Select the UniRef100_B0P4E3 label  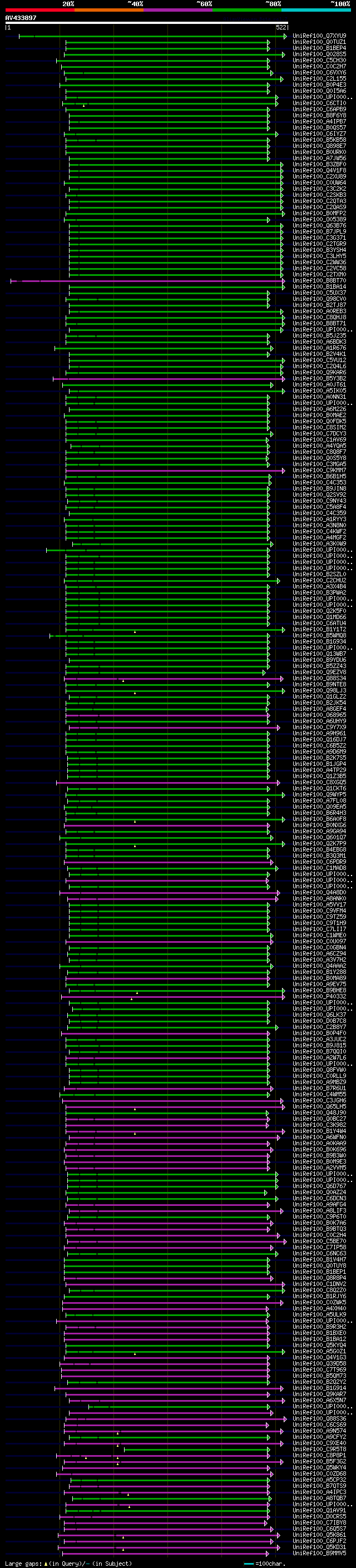point(319,85)
